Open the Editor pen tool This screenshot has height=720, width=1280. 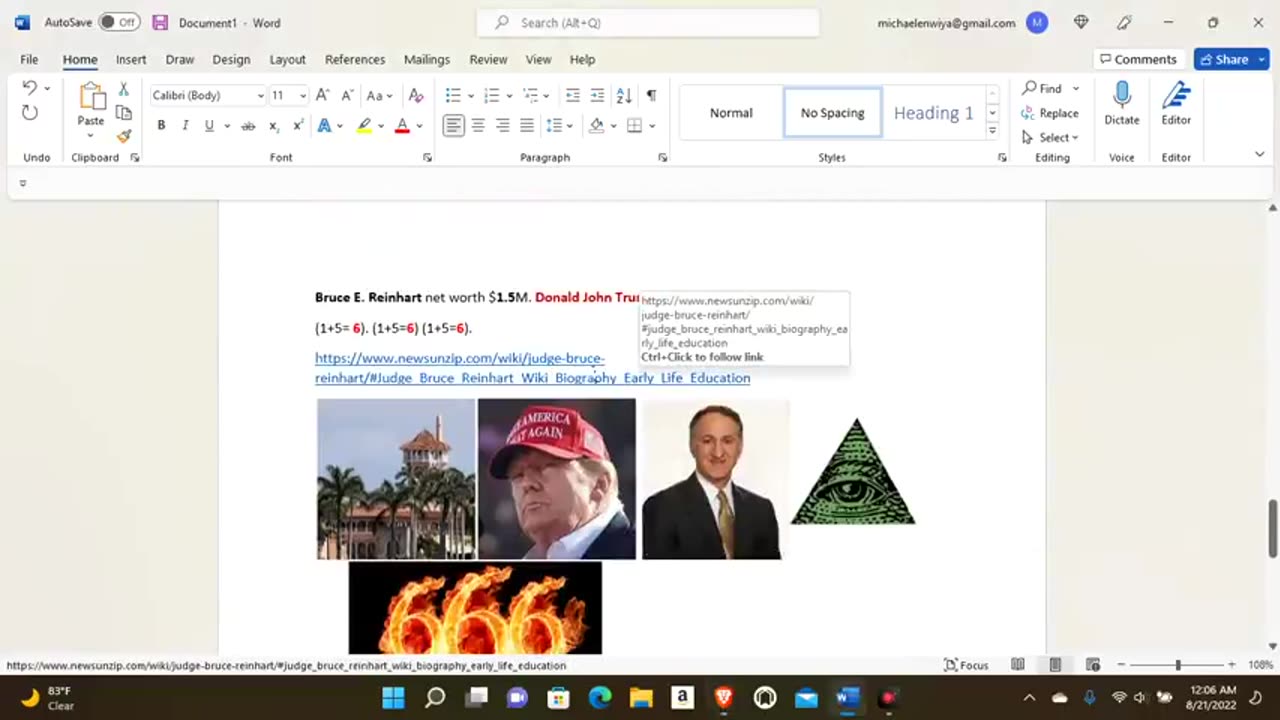1176,103
